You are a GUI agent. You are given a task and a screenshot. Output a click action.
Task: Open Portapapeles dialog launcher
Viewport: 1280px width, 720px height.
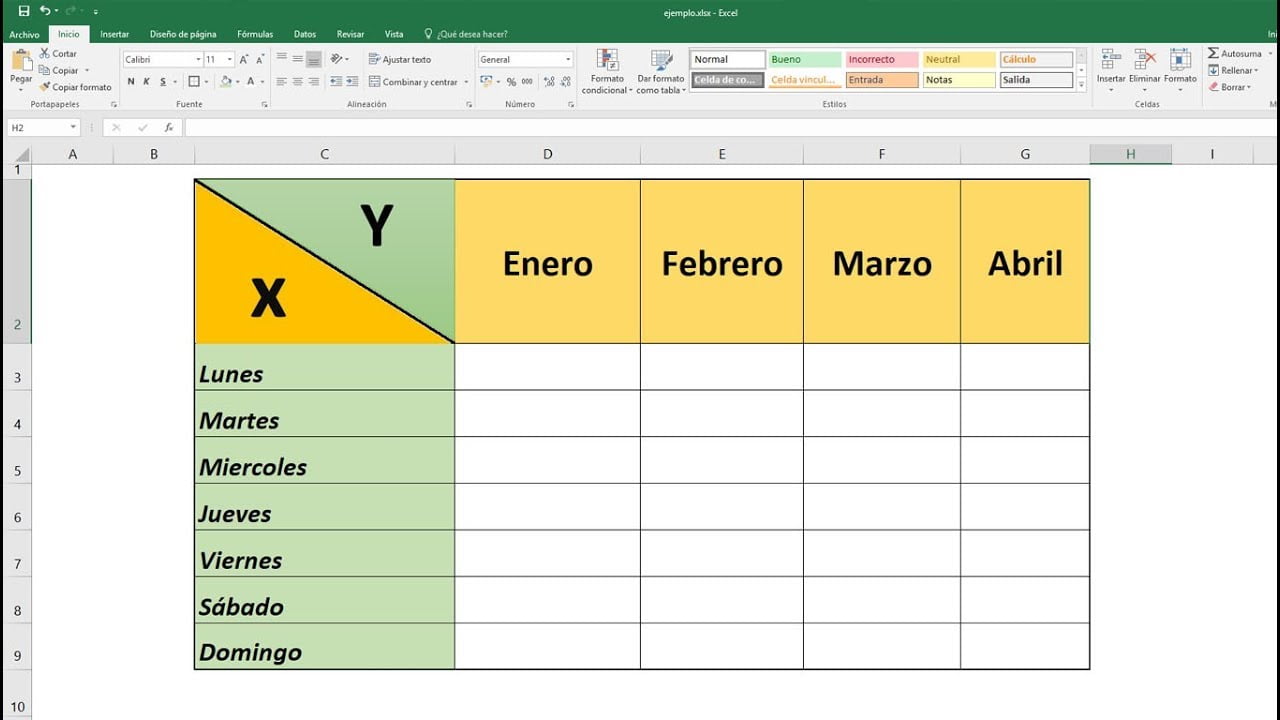[x=113, y=104]
